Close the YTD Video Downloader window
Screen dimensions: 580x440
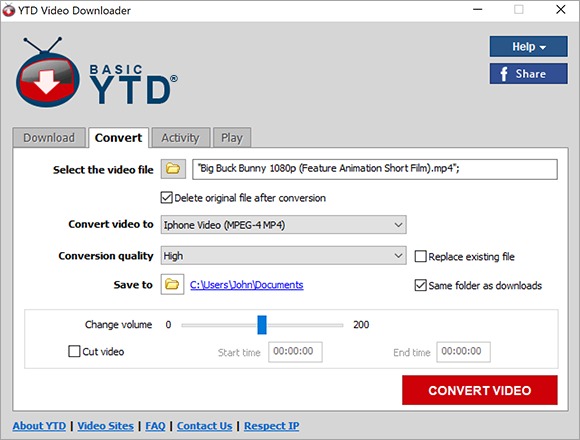[x=561, y=10]
